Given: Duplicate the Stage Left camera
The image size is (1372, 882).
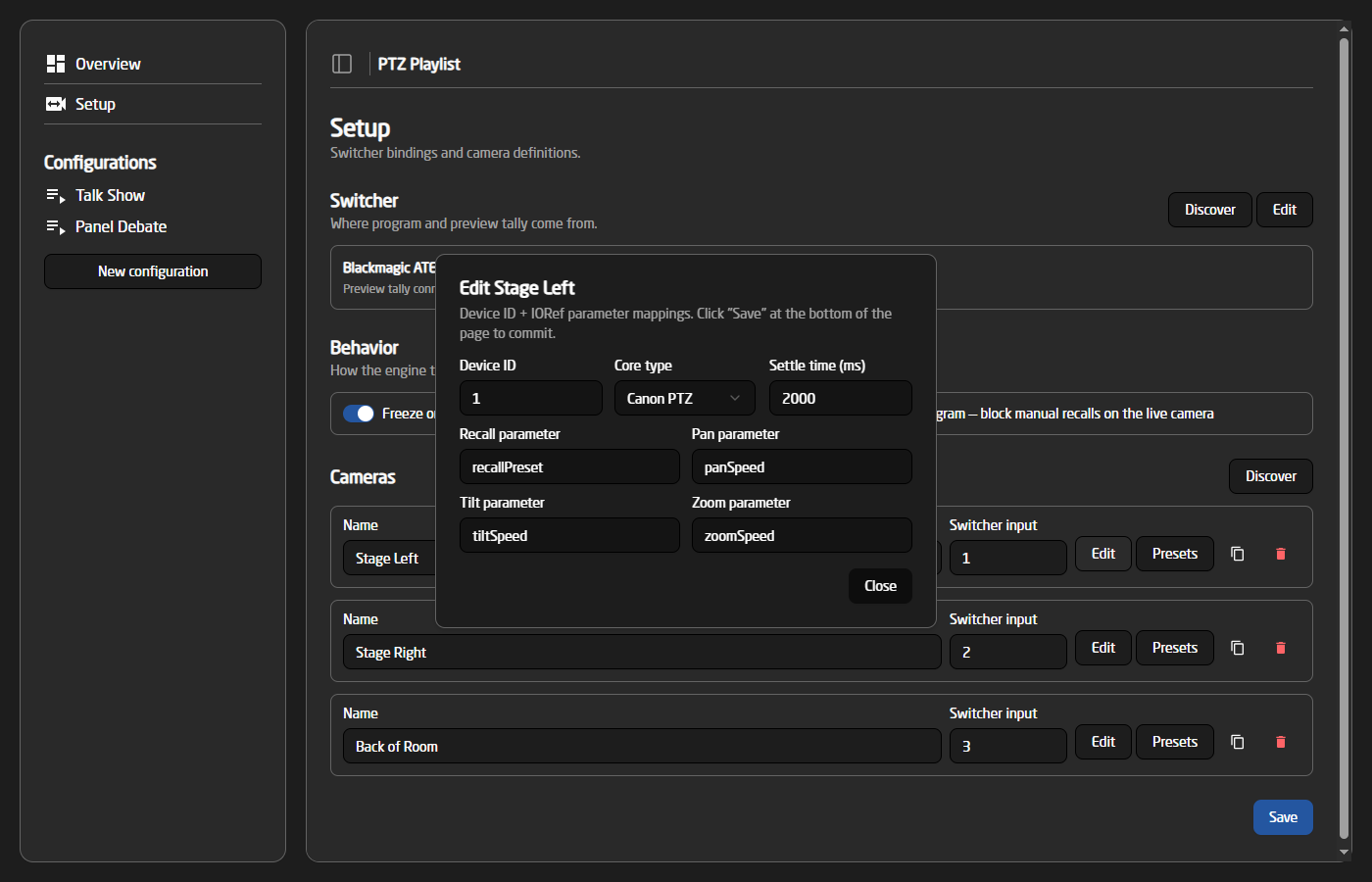Looking at the screenshot, I should click(1238, 554).
